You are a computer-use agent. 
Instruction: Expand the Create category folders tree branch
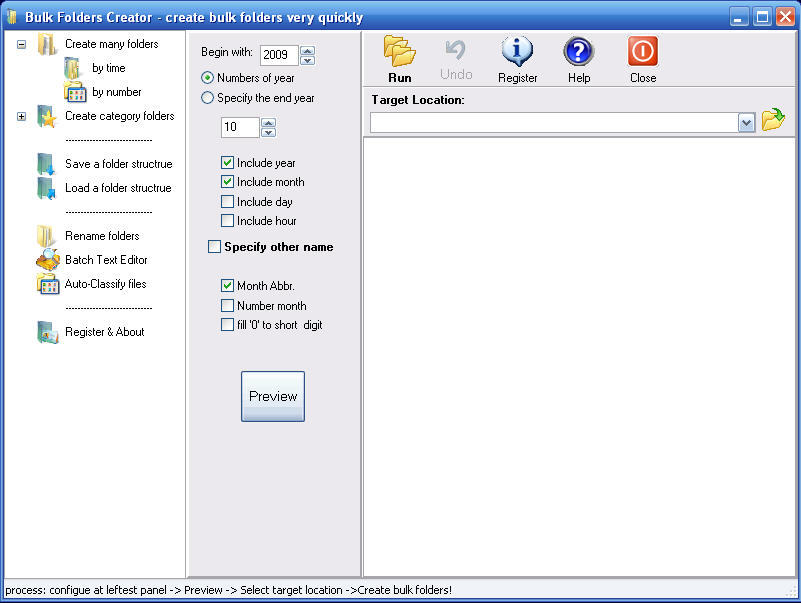coord(19,116)
